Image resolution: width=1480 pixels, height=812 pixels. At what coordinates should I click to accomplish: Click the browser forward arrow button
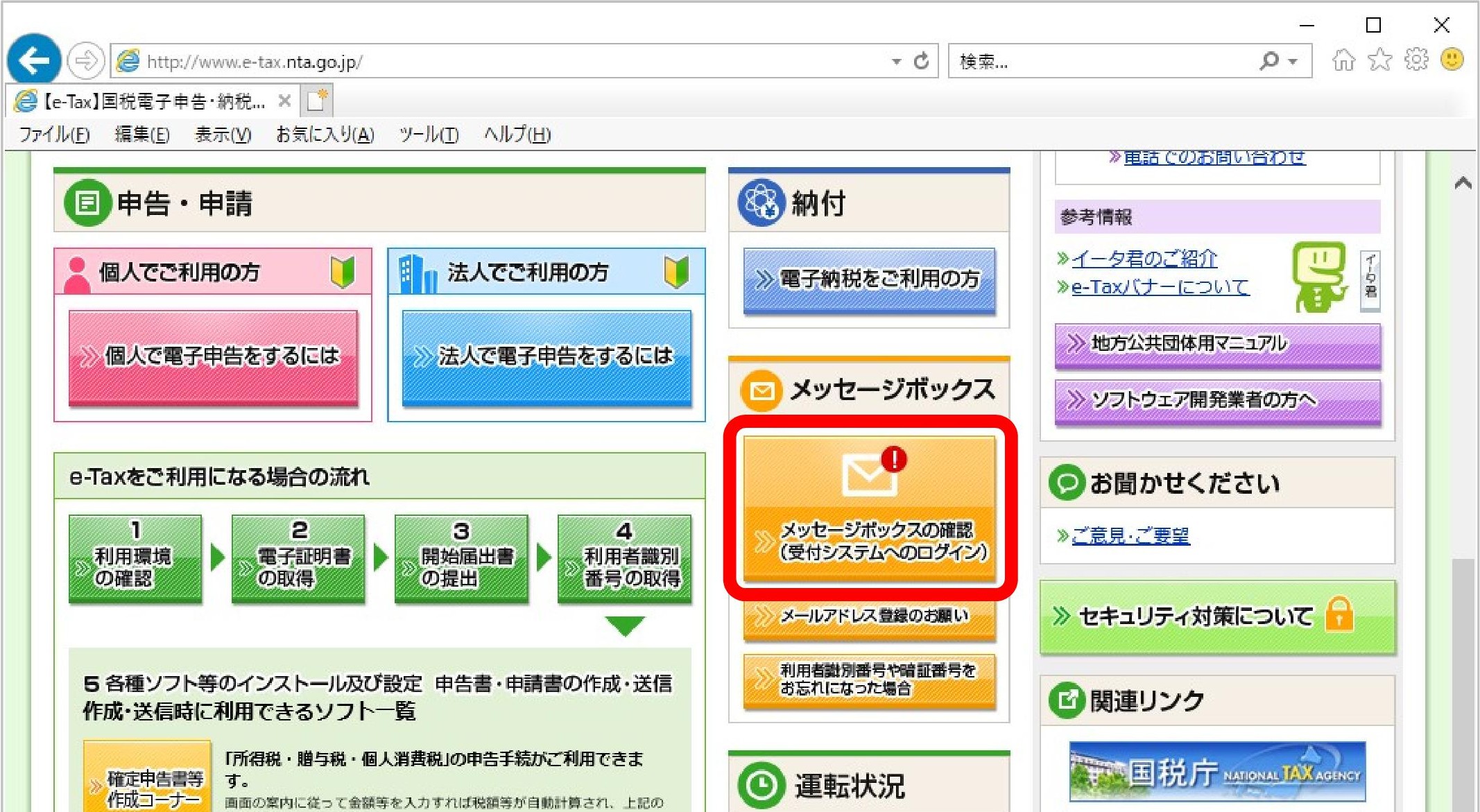[85, 61]
